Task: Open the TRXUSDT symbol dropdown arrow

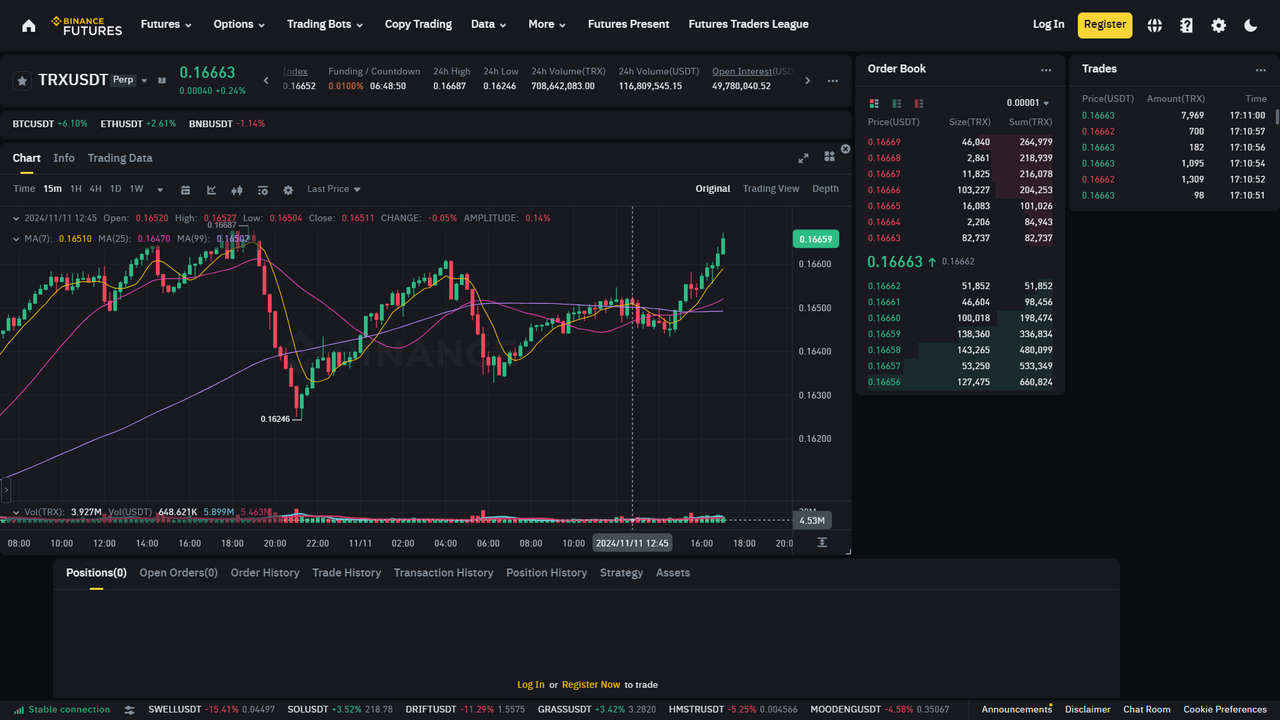Action: point(144,81)
